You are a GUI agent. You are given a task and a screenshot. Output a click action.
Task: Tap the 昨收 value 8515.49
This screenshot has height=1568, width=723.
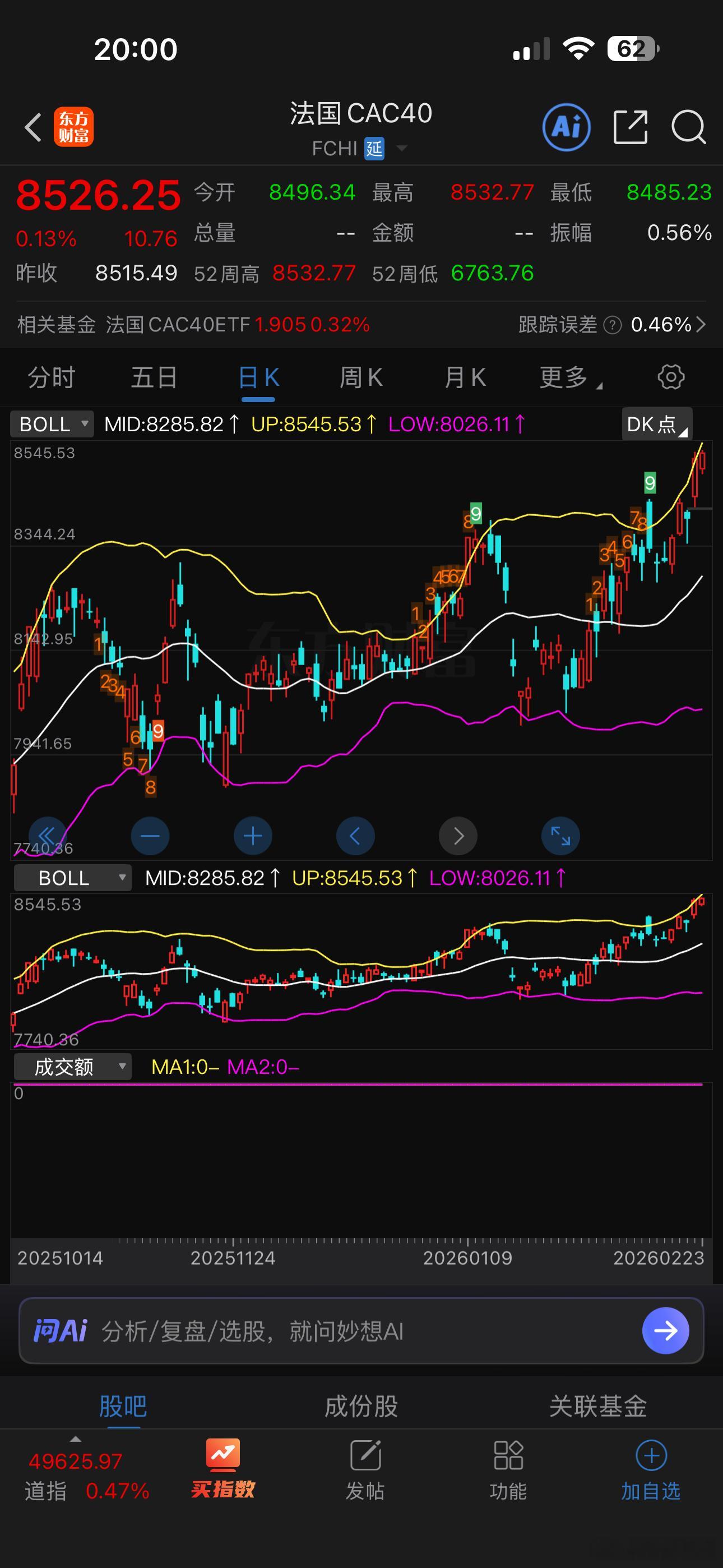tap(136, 273)
